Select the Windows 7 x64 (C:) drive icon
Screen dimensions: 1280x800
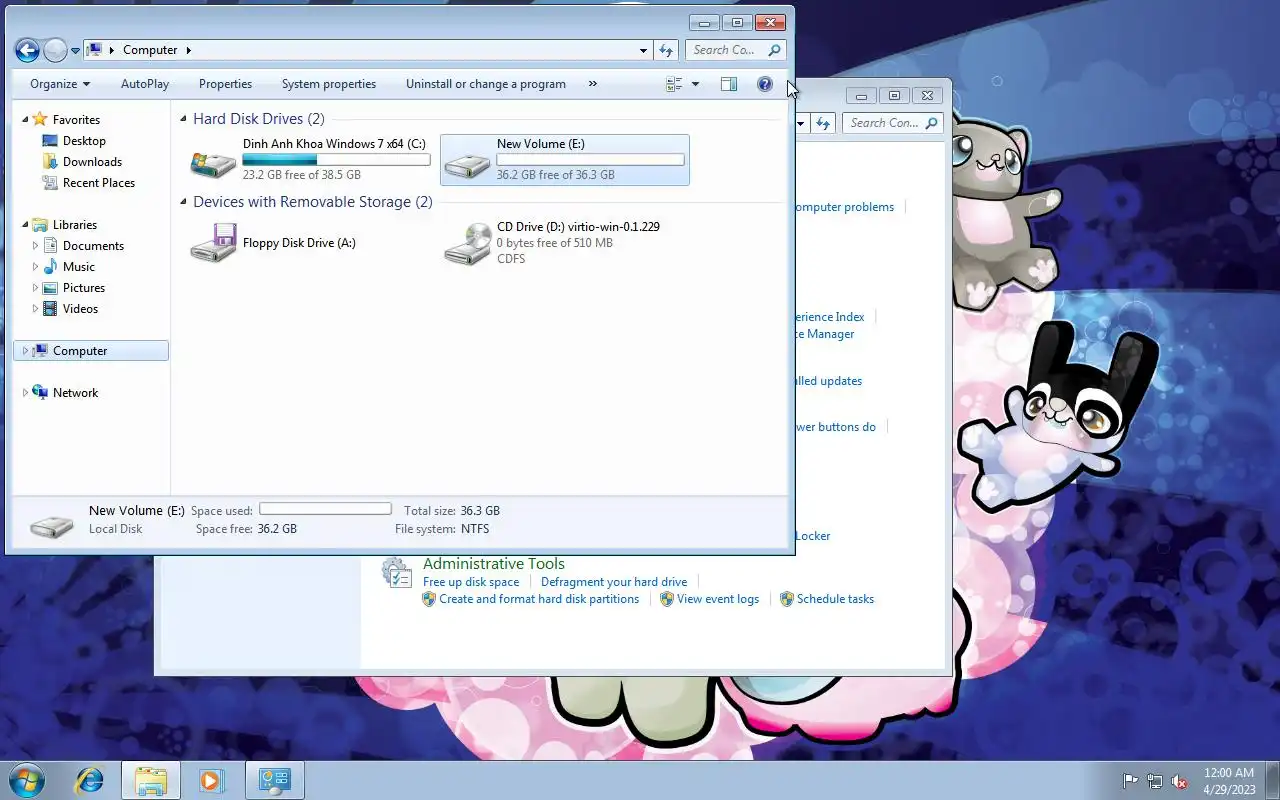(213, 162)
